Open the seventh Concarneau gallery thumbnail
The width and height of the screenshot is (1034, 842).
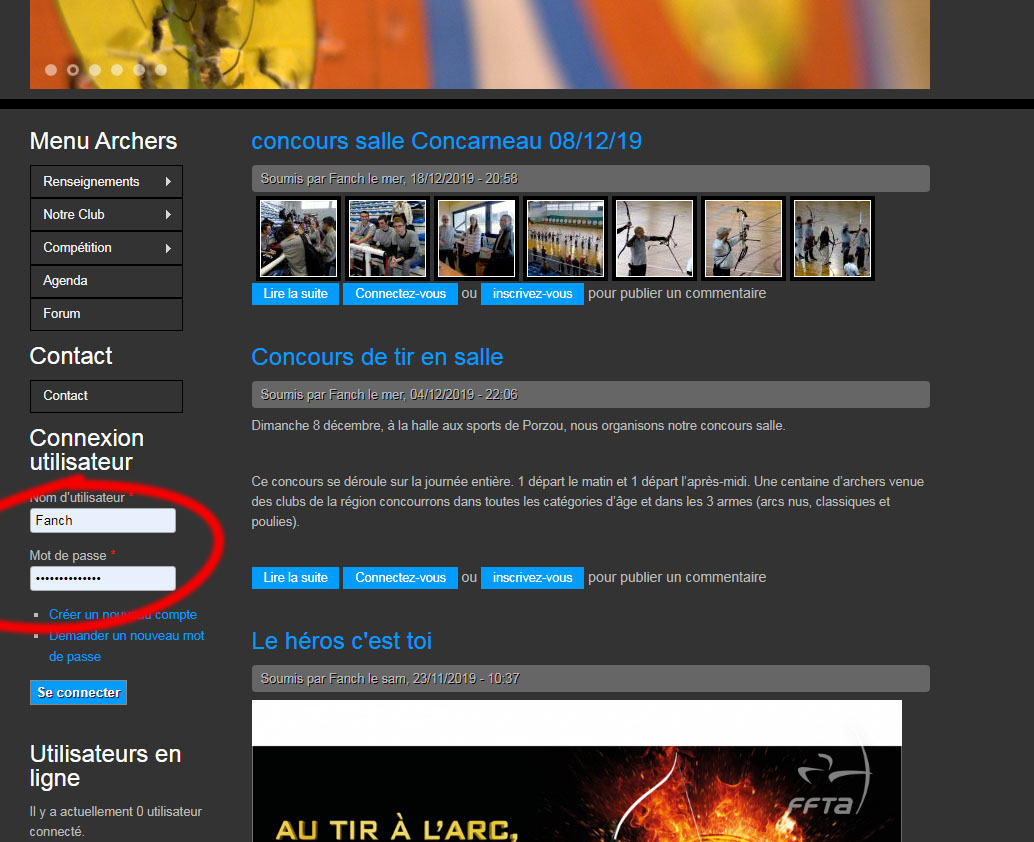tap(832, 238)
